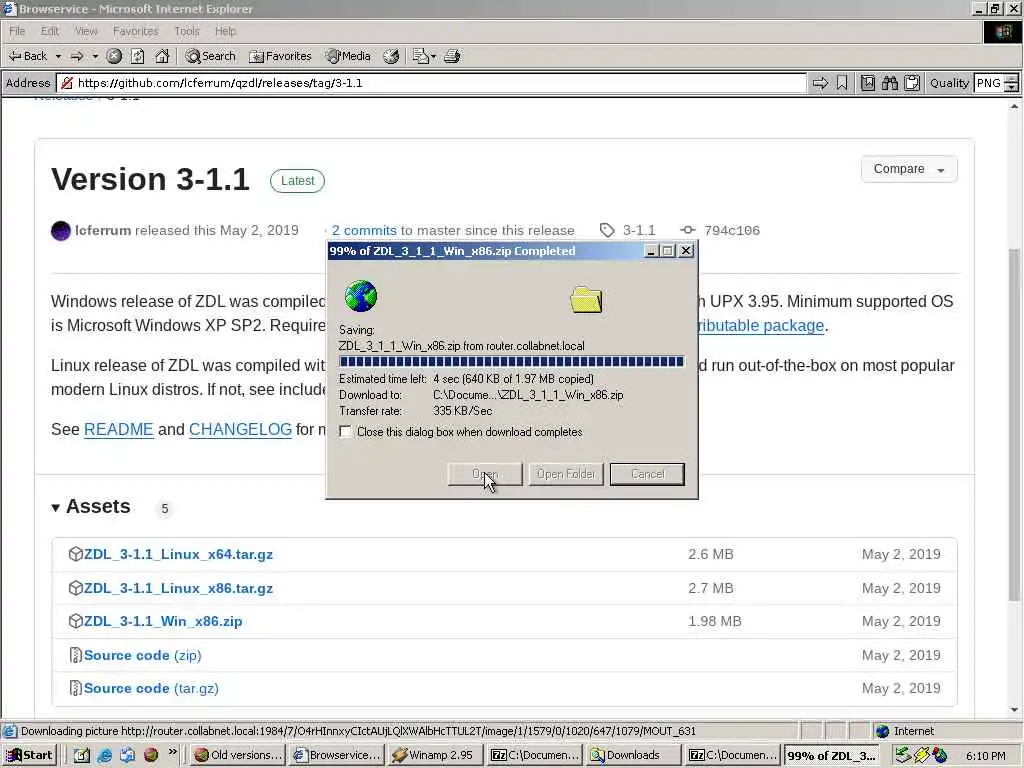Click the Latest release badge
This screenshot has height=768, width=1024.
tap(297, 181)
